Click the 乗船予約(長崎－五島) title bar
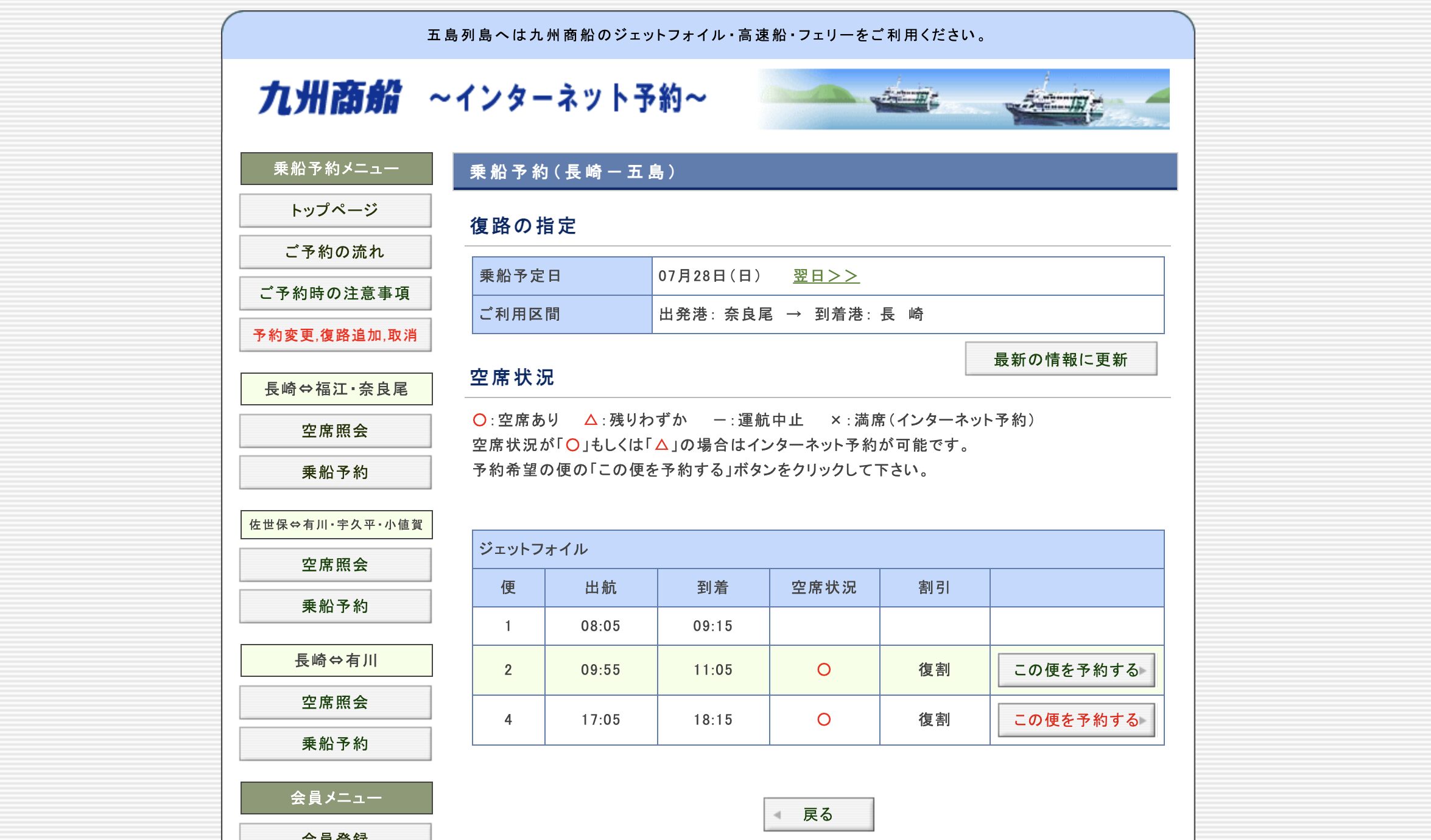 [x=815, y=172]
